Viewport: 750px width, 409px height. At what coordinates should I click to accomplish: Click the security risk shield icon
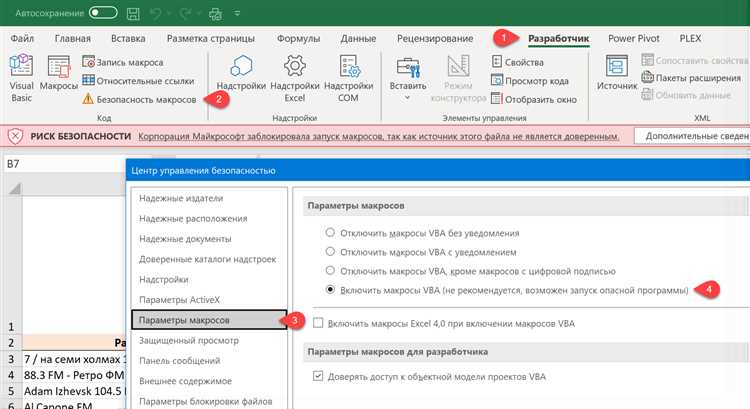pos(15,136)
